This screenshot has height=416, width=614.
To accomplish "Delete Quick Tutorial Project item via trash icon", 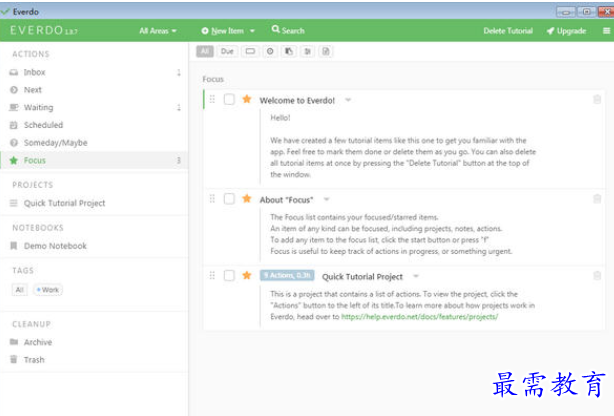I will point(597,276).
